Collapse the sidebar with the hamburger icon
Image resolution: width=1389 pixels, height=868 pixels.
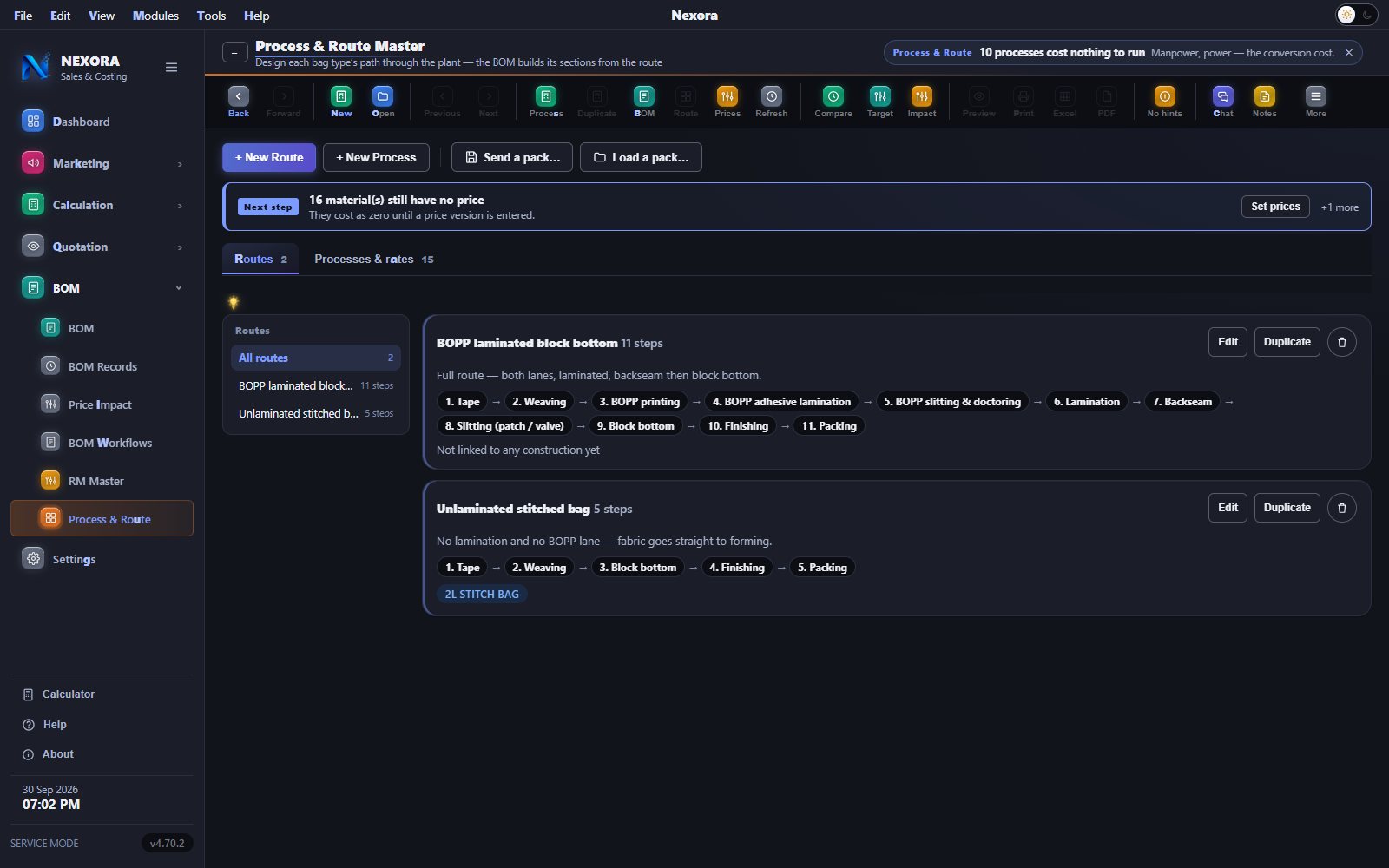pos(172,68)
